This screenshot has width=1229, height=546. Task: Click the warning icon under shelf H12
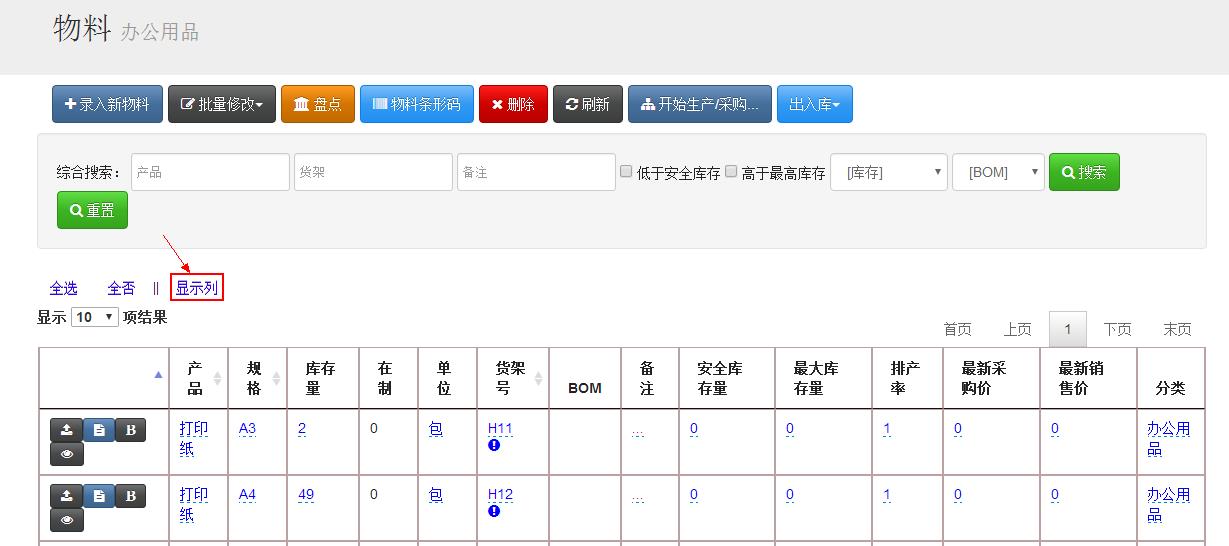[494, 511]
